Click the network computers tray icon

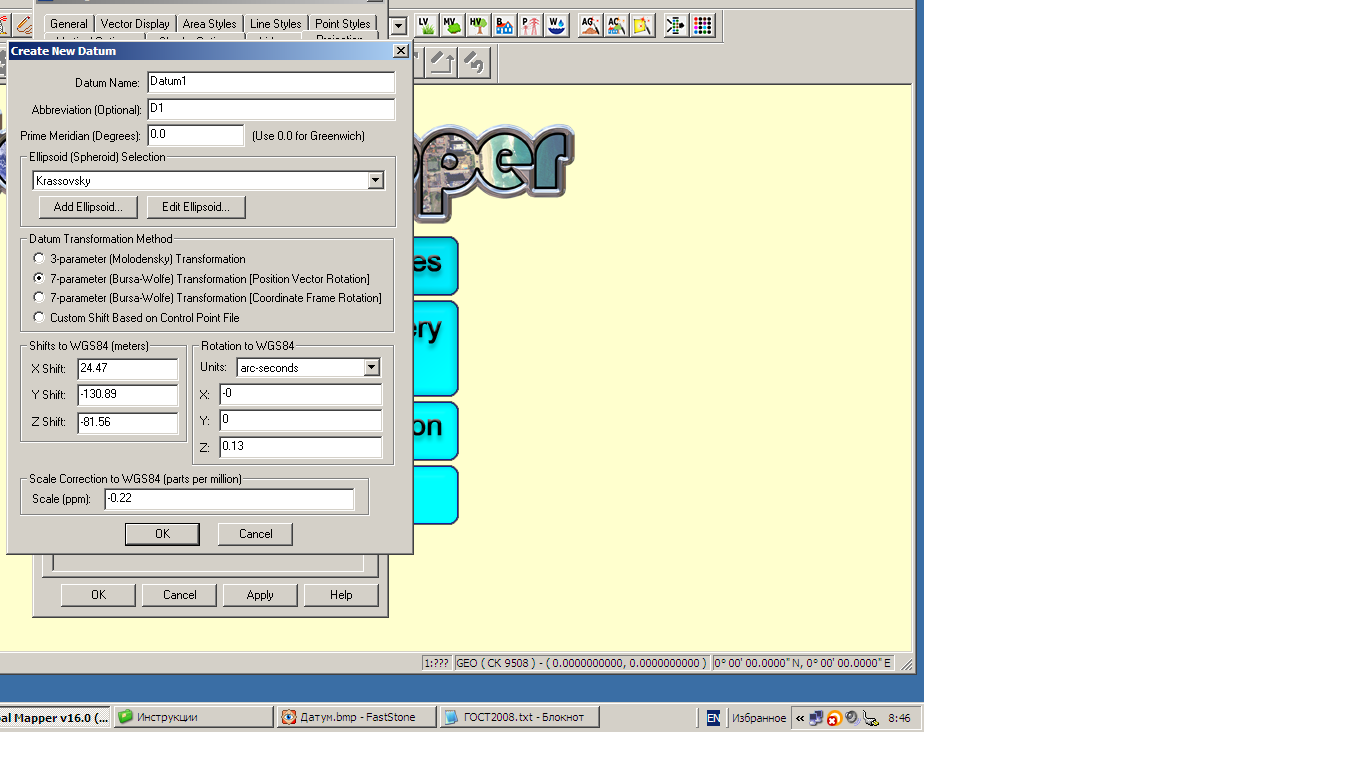816,717
